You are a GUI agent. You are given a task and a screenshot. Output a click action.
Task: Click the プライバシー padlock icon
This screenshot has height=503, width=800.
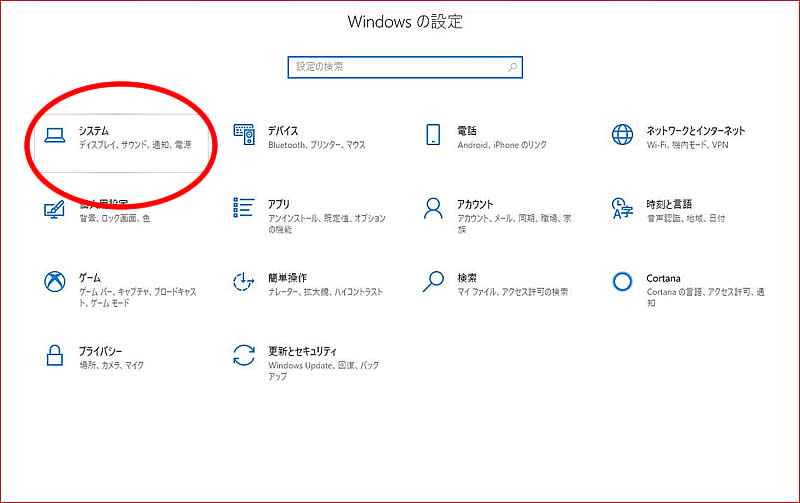[x=54, y=355]
